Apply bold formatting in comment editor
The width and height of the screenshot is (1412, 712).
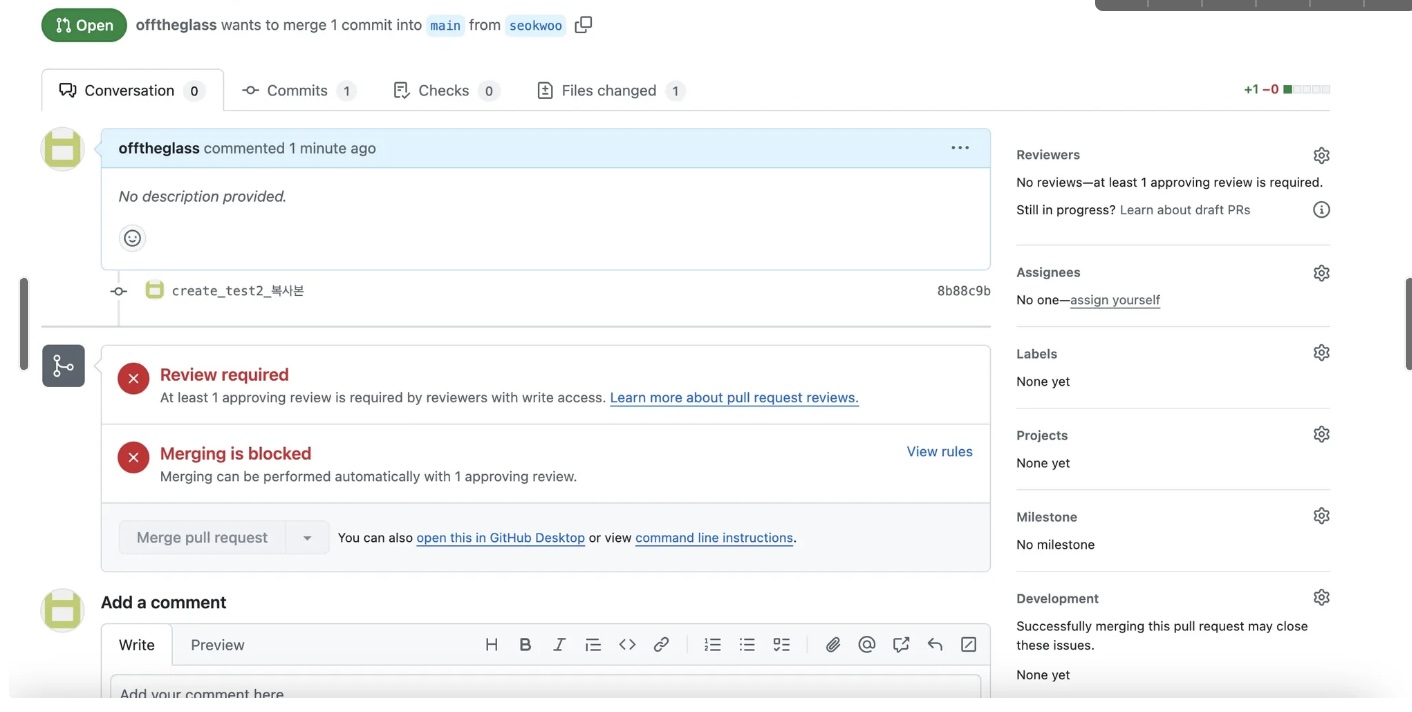[x=525, y=645]
